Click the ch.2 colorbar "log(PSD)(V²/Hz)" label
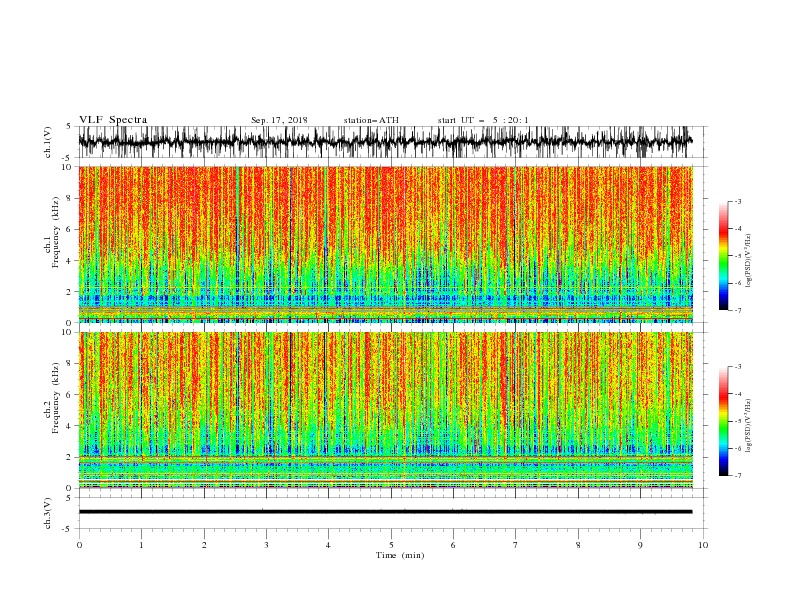This screenshot has height=612, width=792. click(x=748, y=426)
